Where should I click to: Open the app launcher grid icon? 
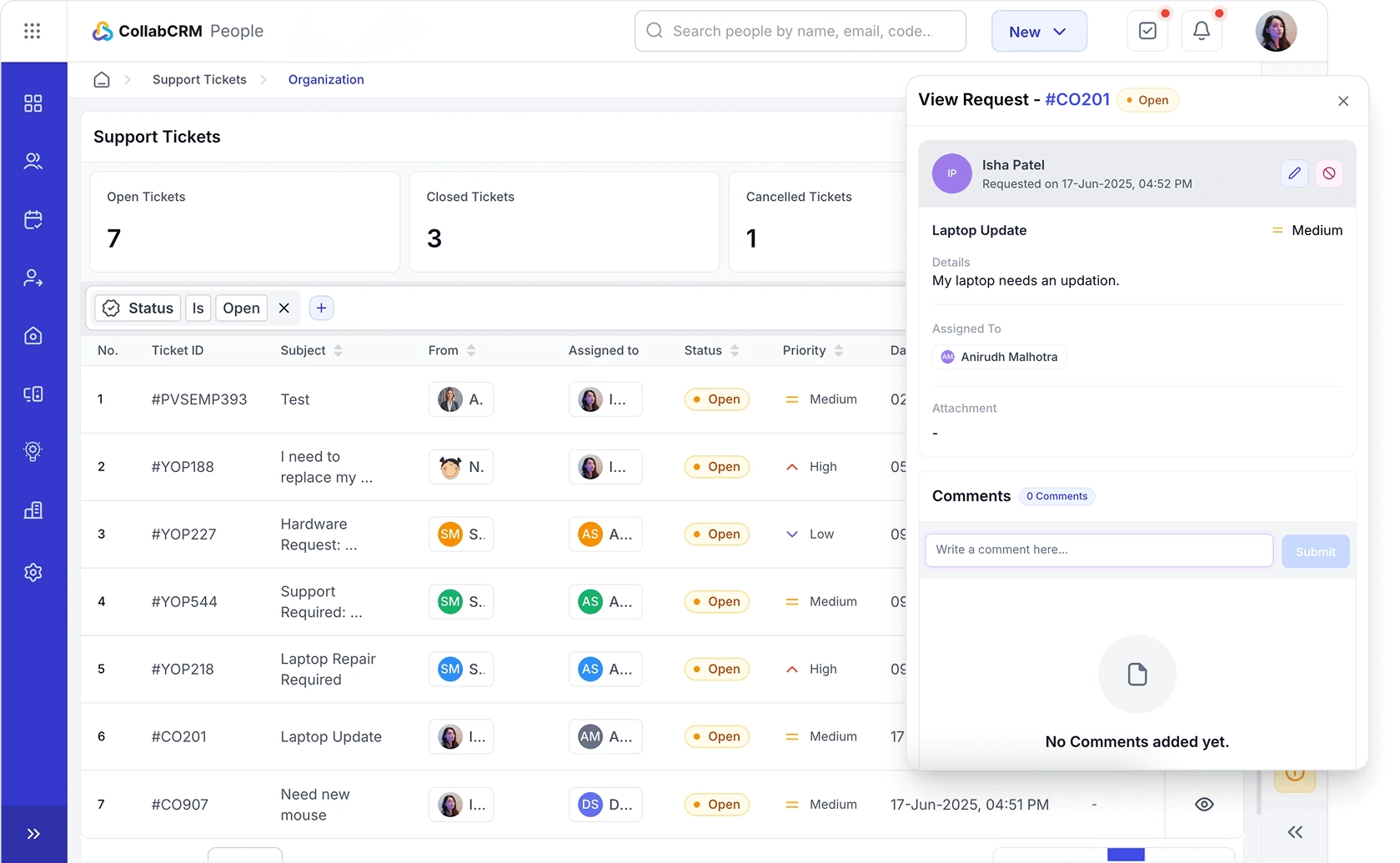[33, 31]
